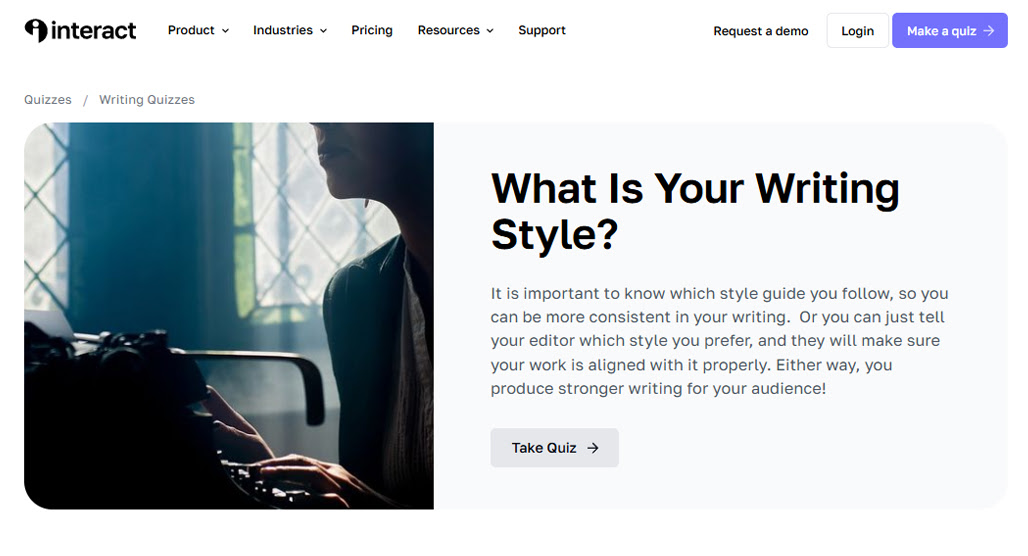Click the interact logo icon
The image size is (1028, 556).
click(36, 30)
